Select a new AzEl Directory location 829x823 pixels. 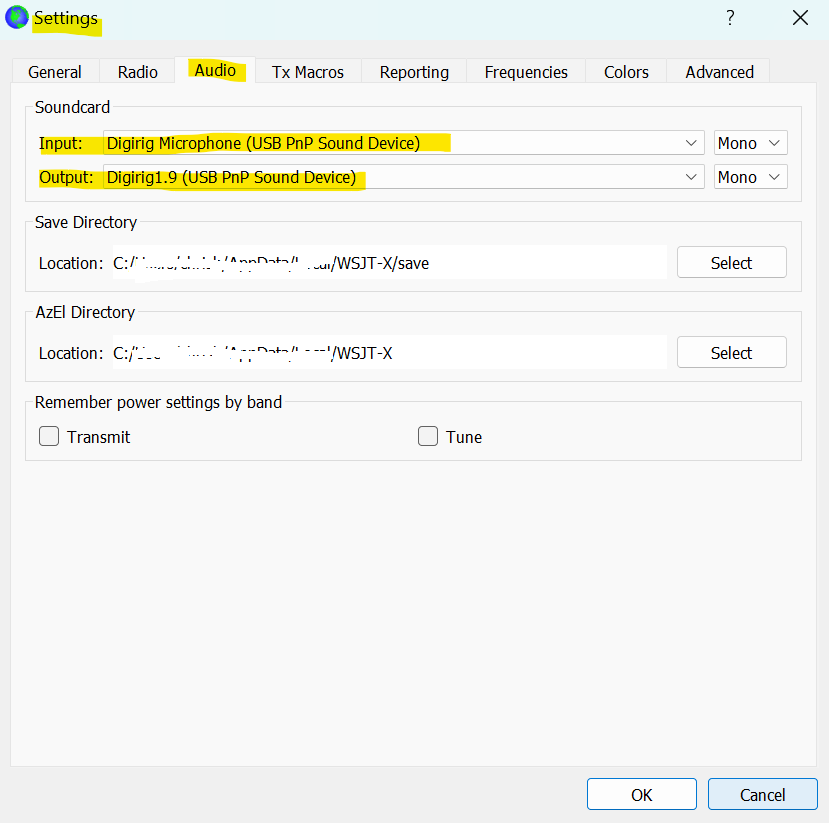(732, 352)
